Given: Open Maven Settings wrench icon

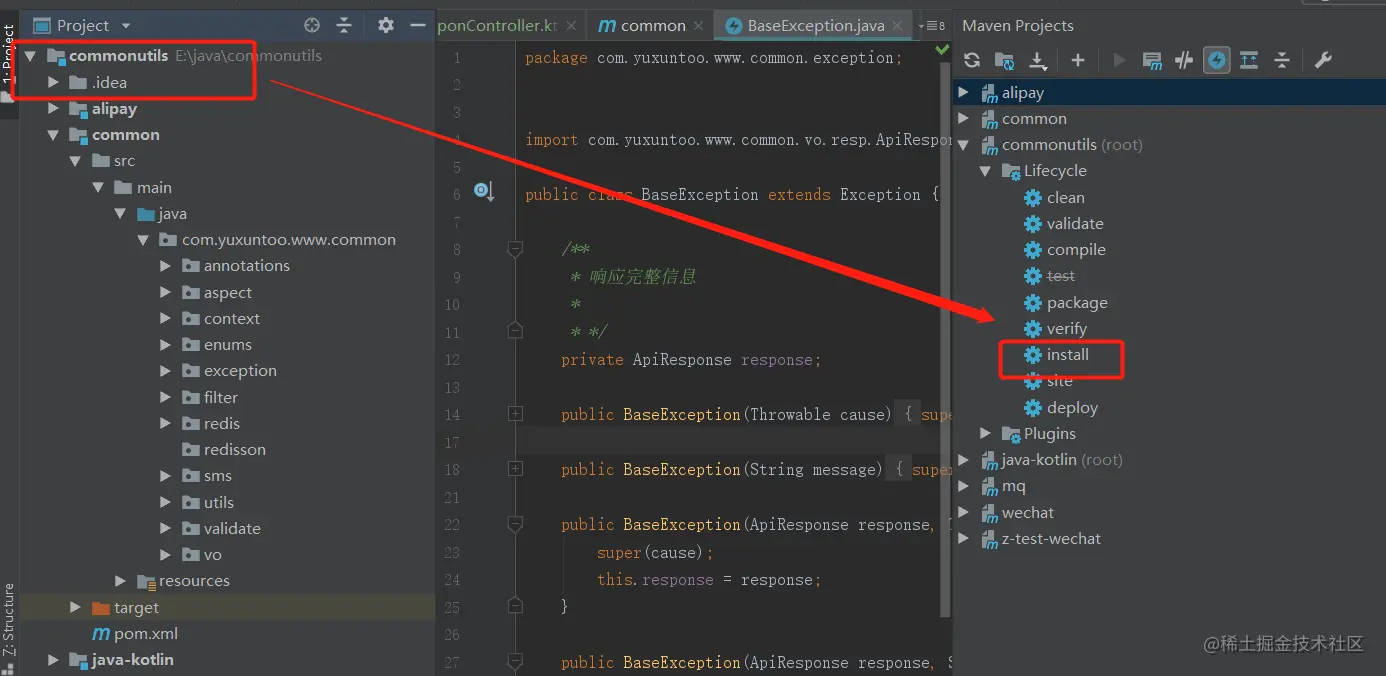Looking at the screenshot, I should [x=1323, y=60].
